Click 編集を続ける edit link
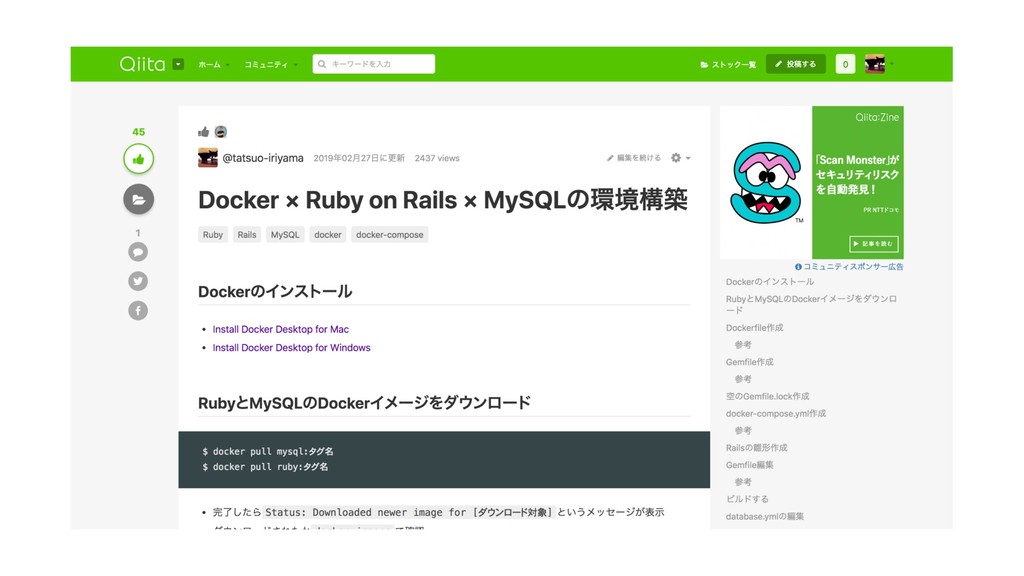This screenshot has width=1024, height=576. pyautogui.click(x=633, y=158)
